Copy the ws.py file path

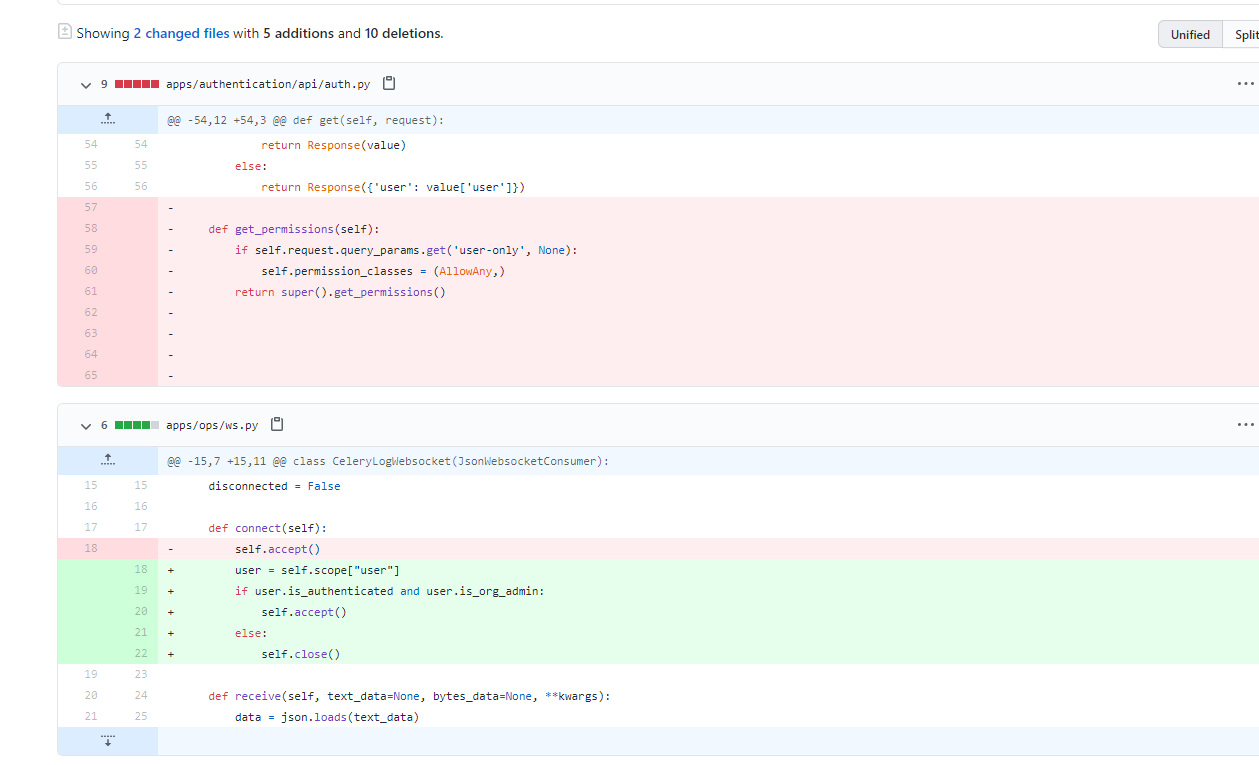coord(277,424)
